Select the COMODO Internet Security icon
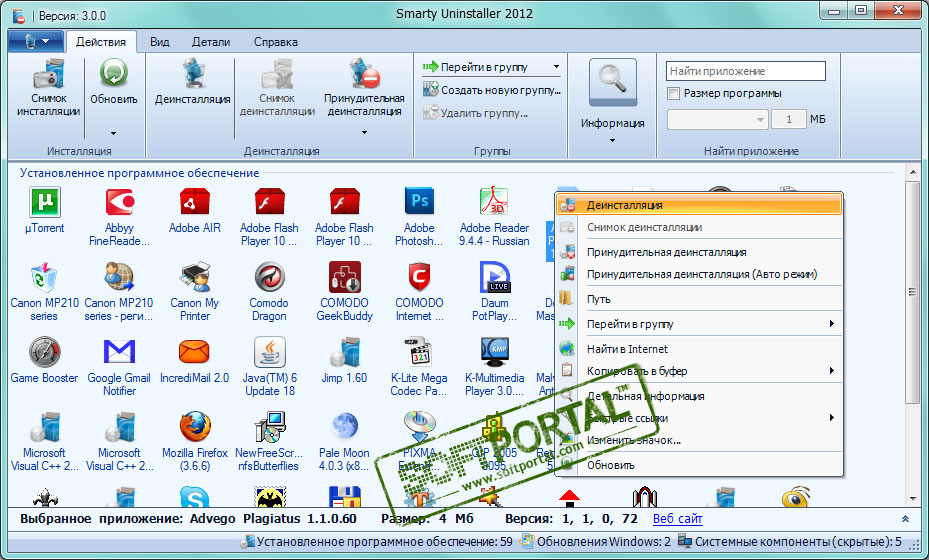The height and width of the screenshot is (560, 929). [419, 277]
